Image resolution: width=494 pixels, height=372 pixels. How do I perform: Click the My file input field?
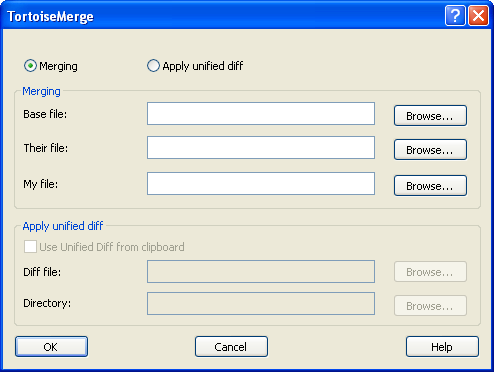(261, 183)
